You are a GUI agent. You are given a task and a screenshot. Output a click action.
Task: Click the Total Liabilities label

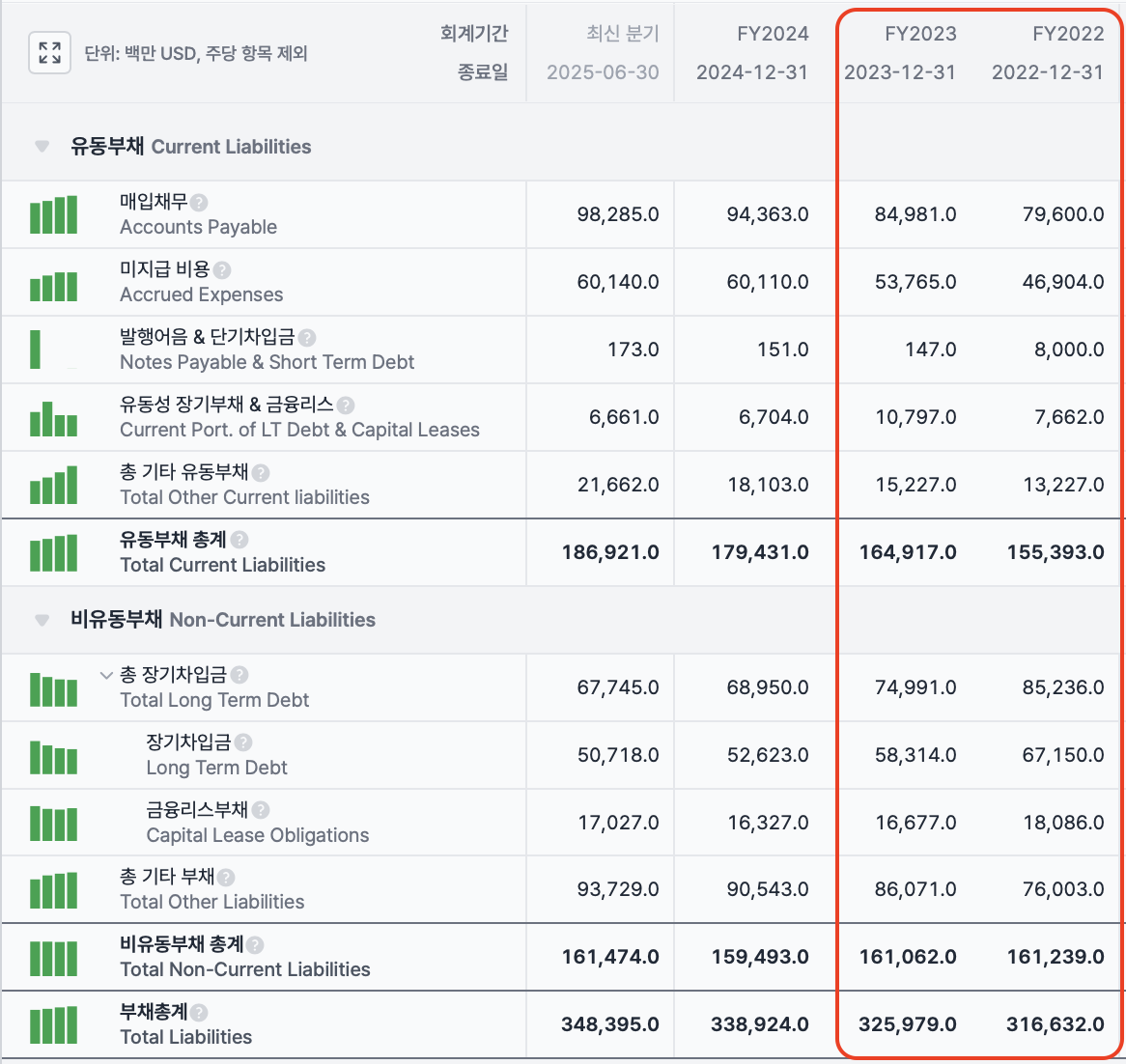click(x=186, y=1037)
